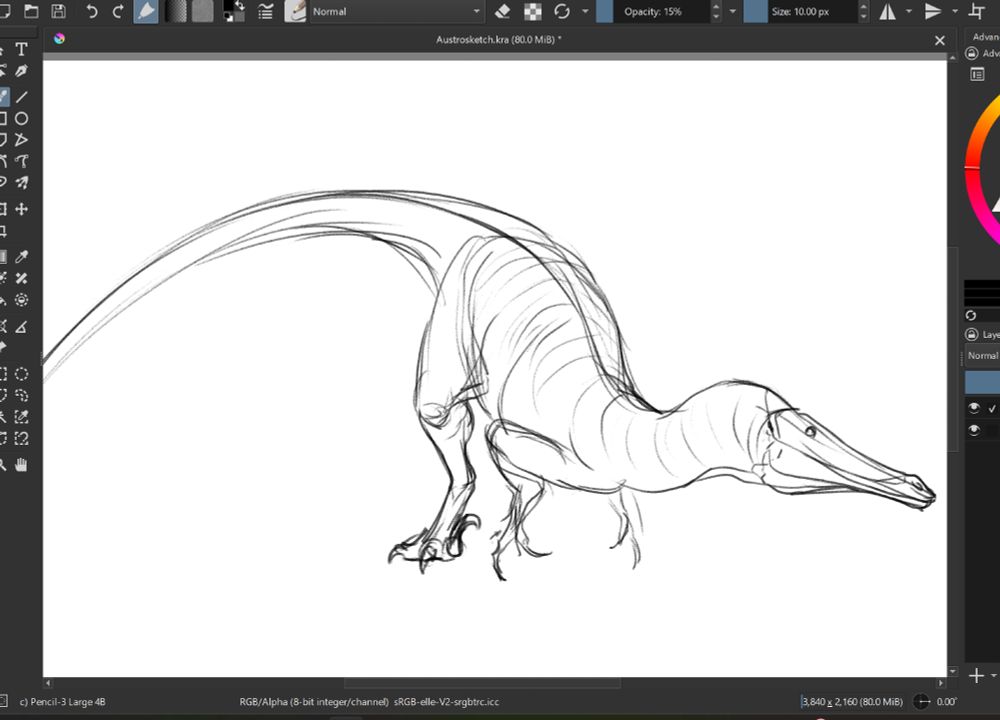Click the foreground/background color selector
The width and height of the screenshot is (1000, 720).
pos(235,11)
